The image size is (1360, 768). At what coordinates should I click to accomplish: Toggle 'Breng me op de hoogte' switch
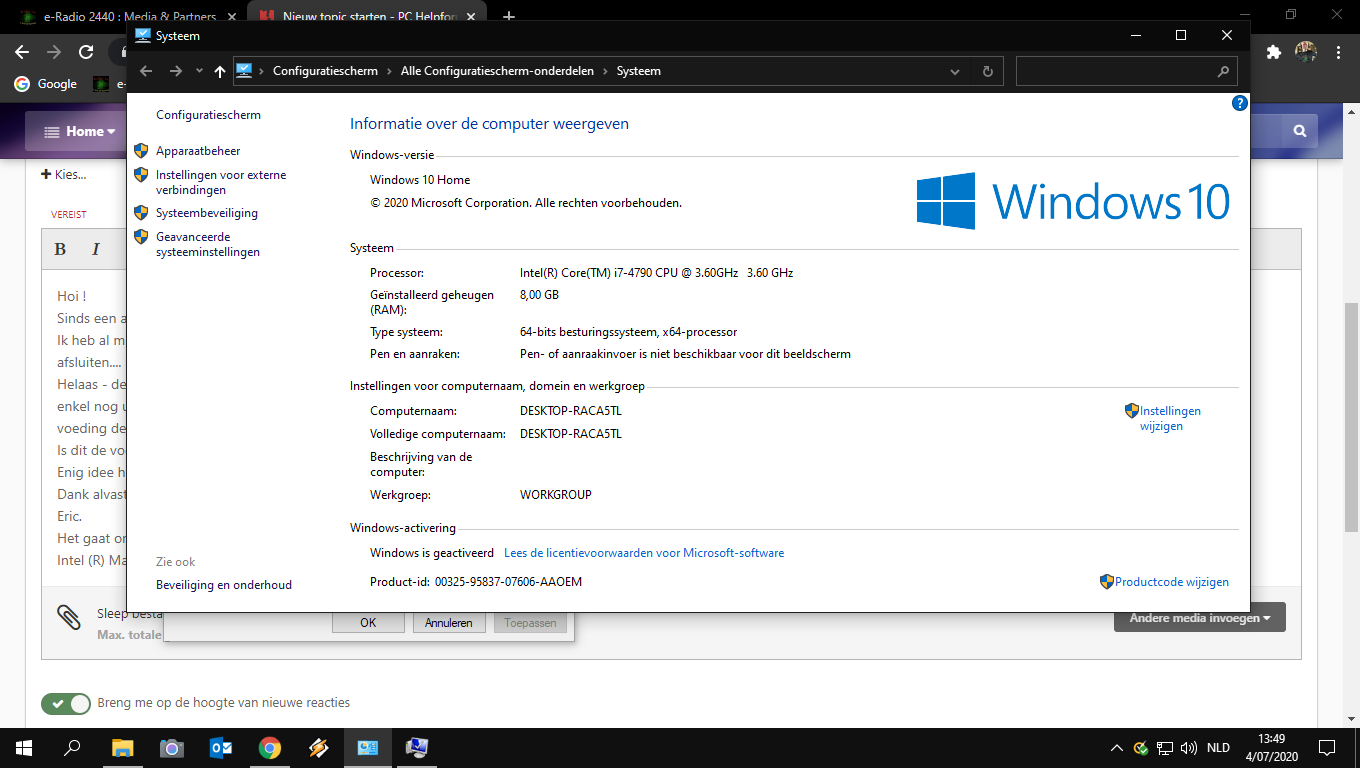pyautogui.click(x=66, y=703)
